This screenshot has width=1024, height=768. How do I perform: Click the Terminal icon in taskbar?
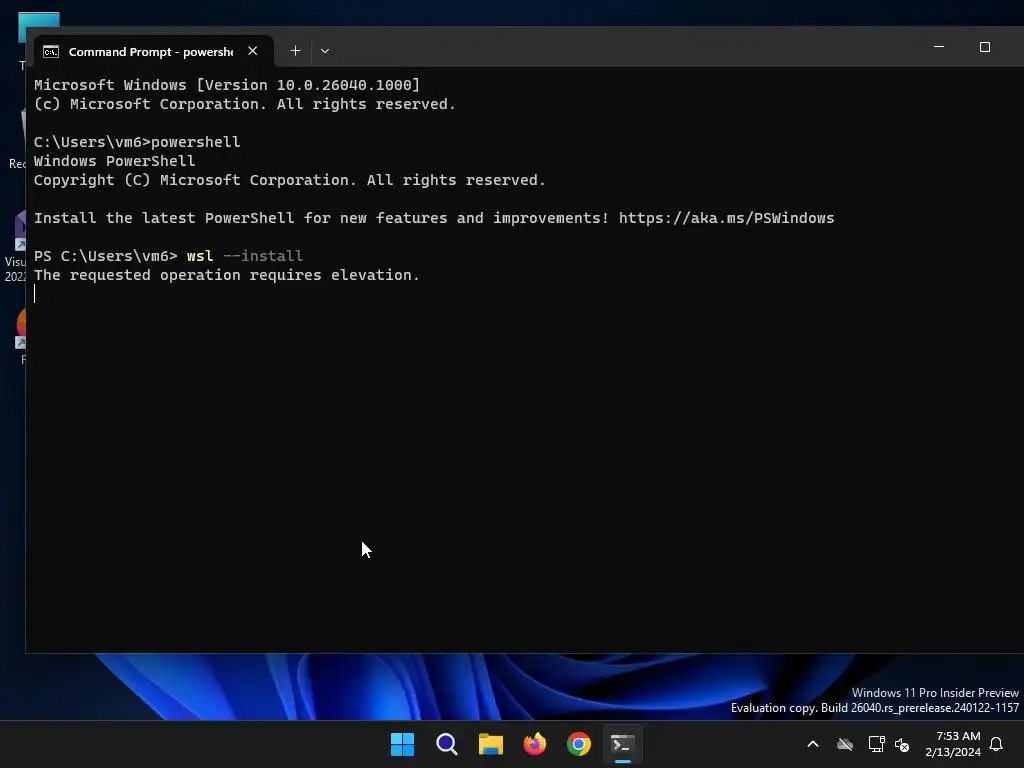click(622, 744)
